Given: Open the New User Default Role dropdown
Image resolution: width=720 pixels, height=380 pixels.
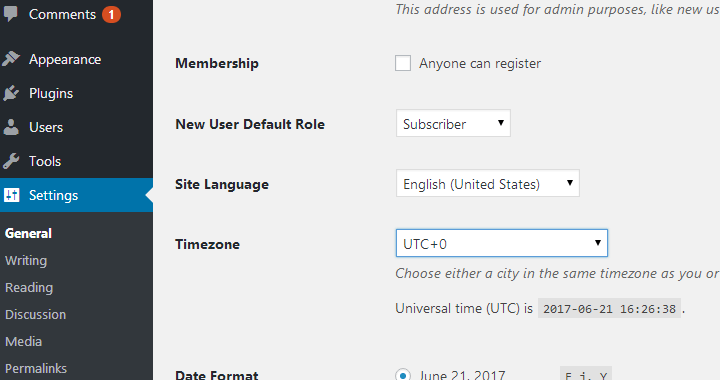Looking at the screenshot, I should [453, 123].
